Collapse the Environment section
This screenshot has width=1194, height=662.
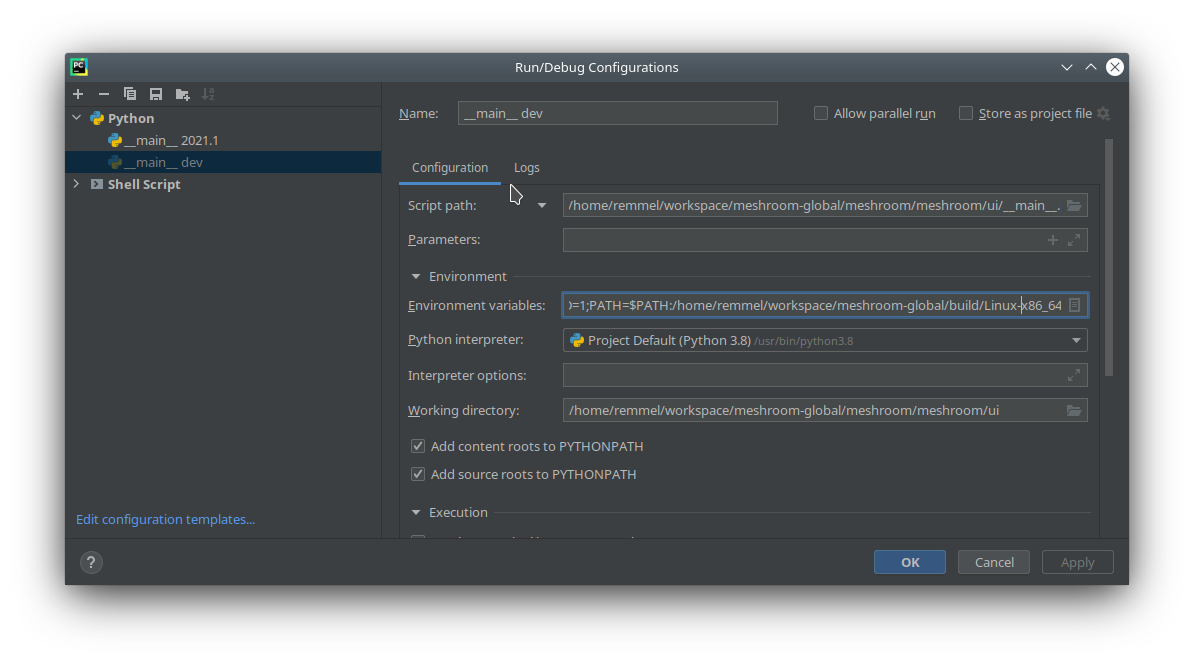pyautogui.click(x=416, y=277)
